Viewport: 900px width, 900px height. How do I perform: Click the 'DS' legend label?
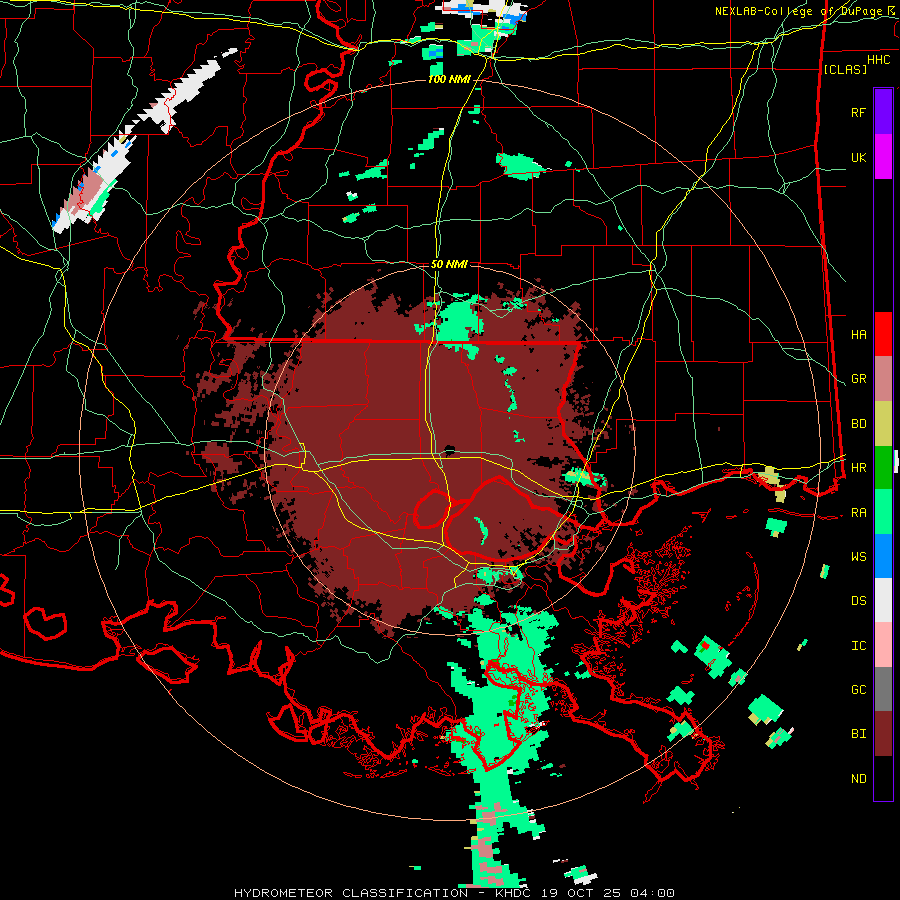[x=858, y=601]
